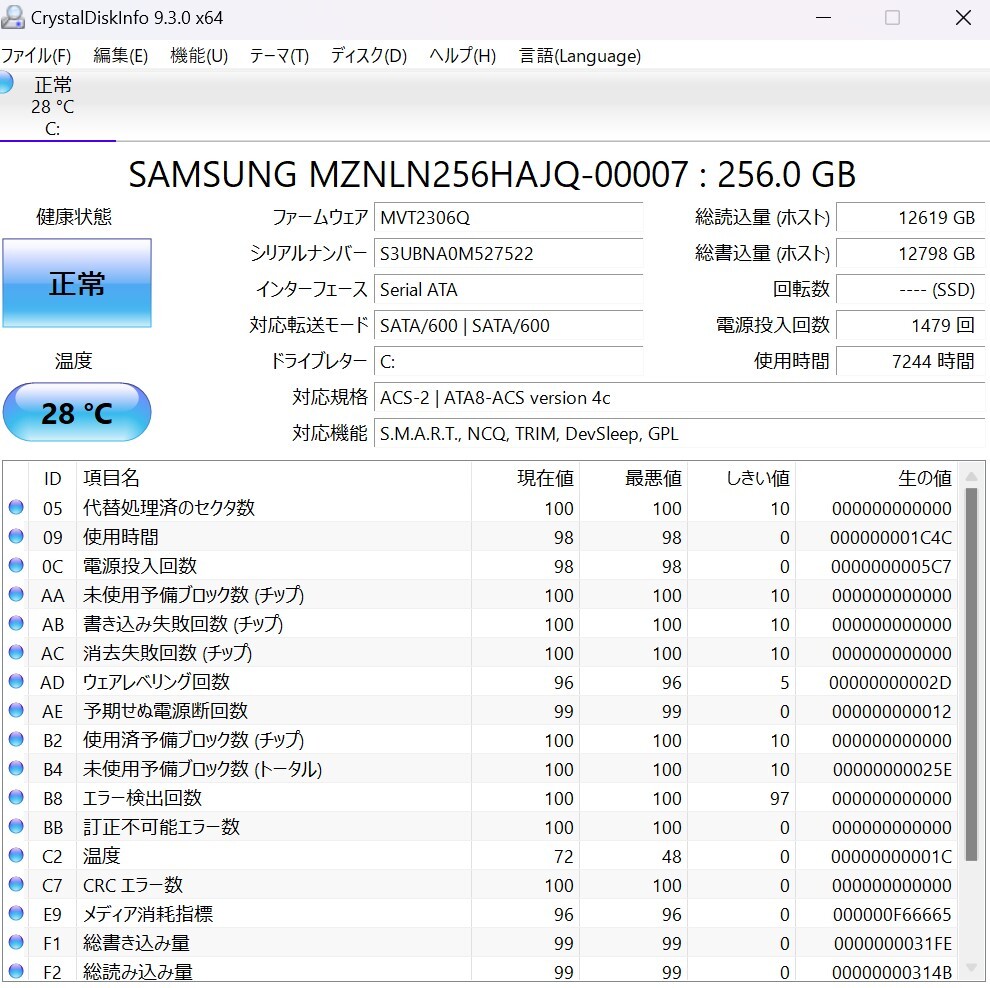Open the ディスク(D) menu
Viewport: 990px width, 988px height.
click(369, 56)
